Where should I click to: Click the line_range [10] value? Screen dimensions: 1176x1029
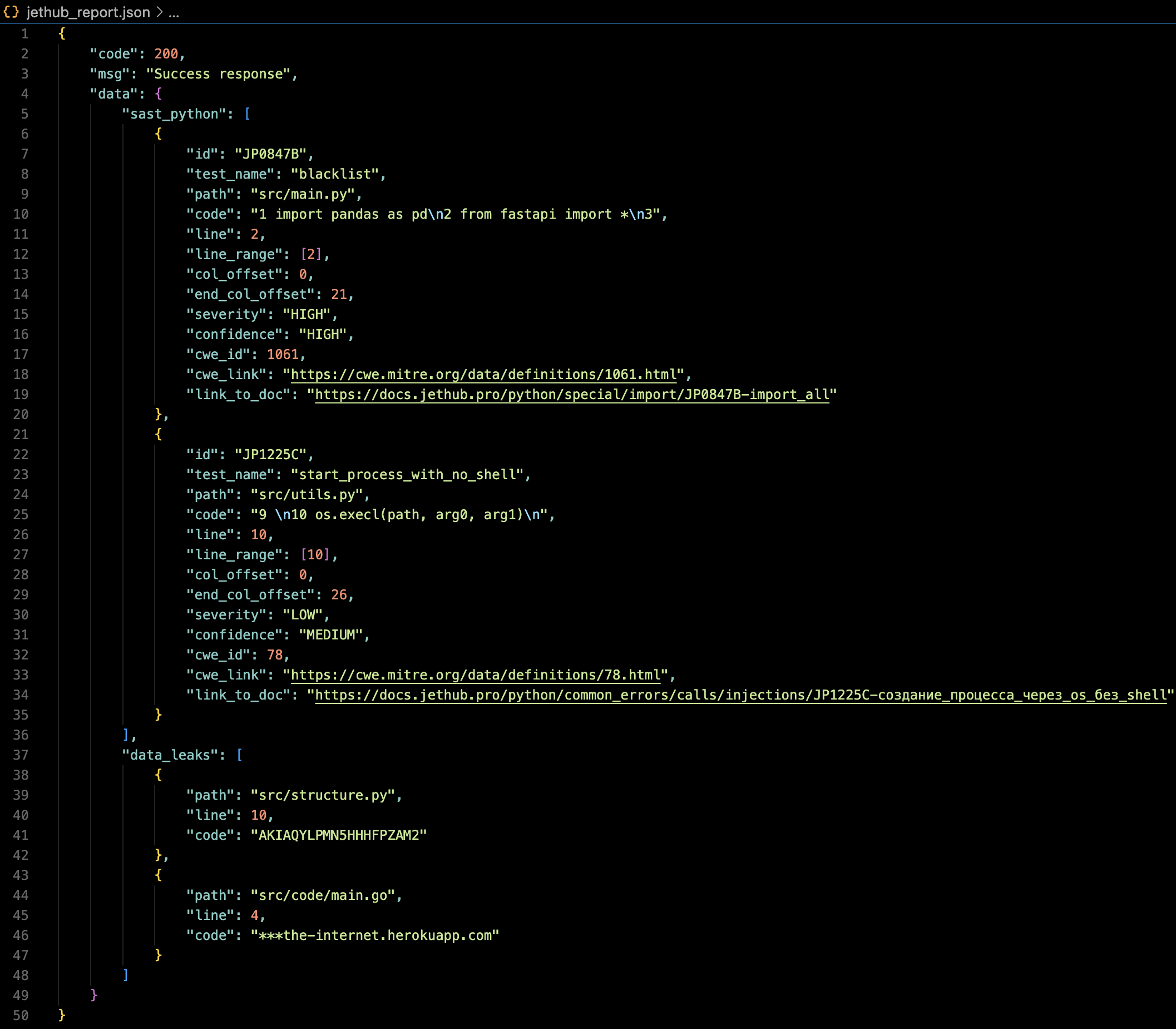(x=315, y=555)
